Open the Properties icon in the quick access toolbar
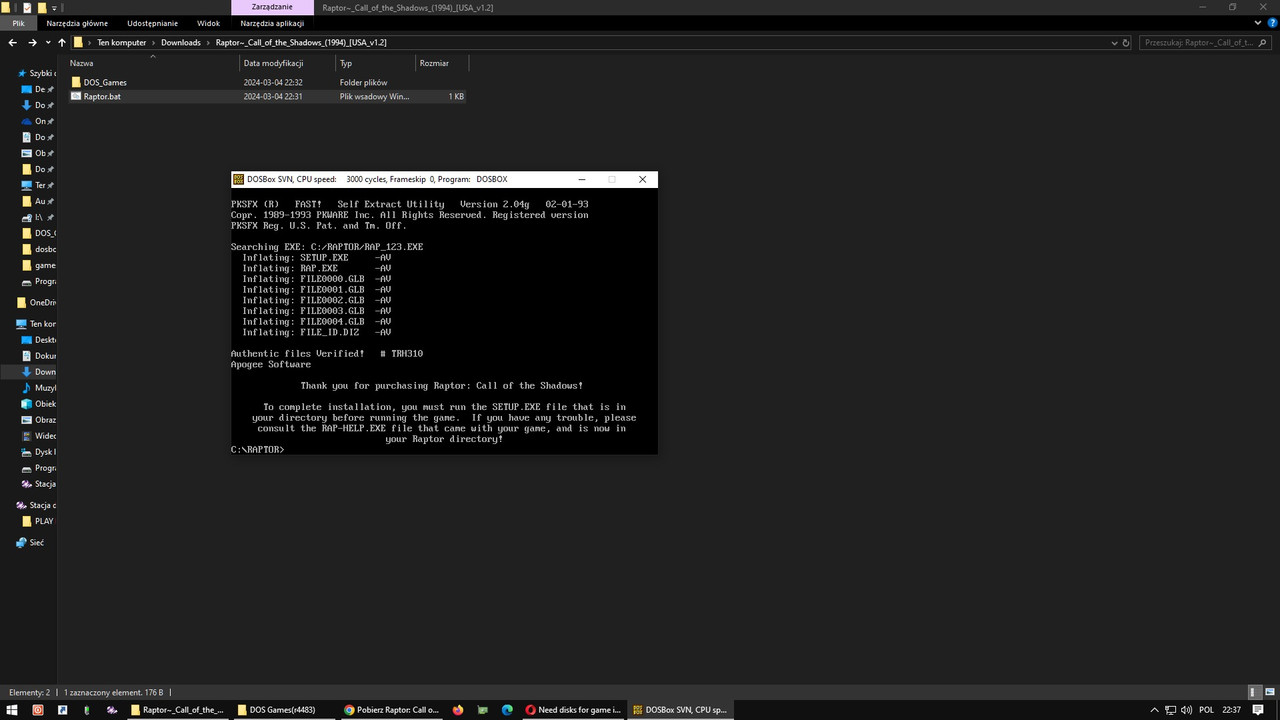 [x=26, y=7]
